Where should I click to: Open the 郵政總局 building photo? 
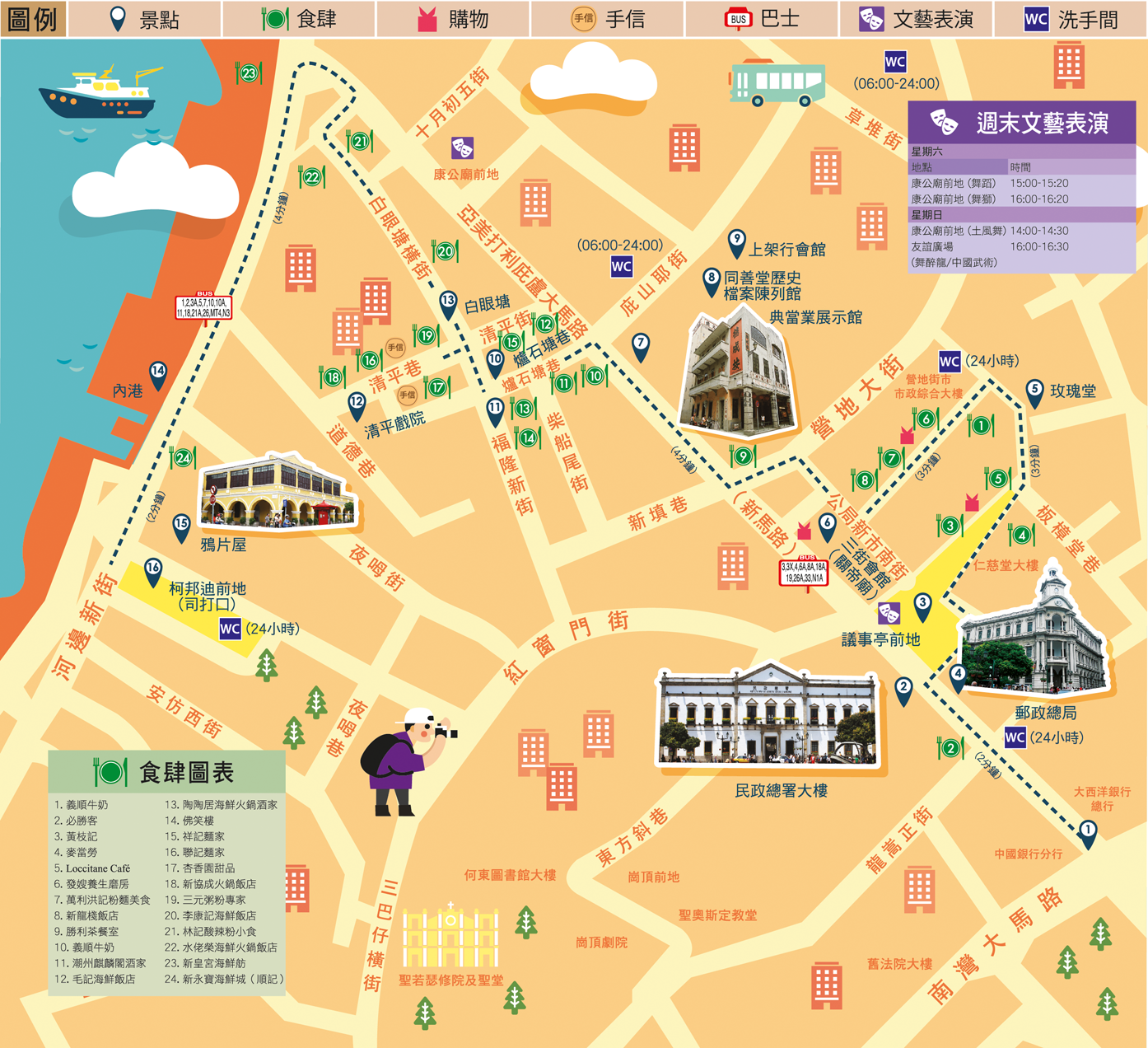[x=1038, y=631]
